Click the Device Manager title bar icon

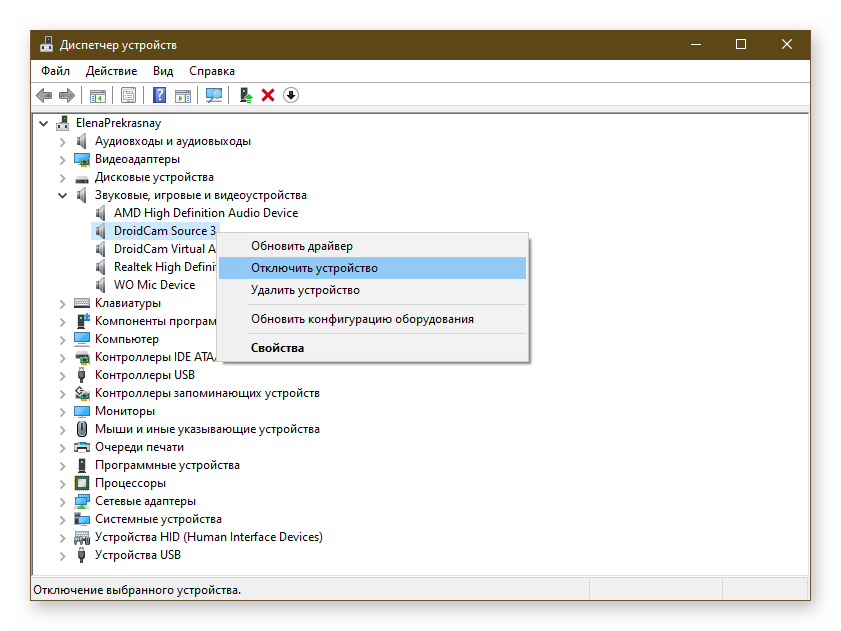(47, 45)
